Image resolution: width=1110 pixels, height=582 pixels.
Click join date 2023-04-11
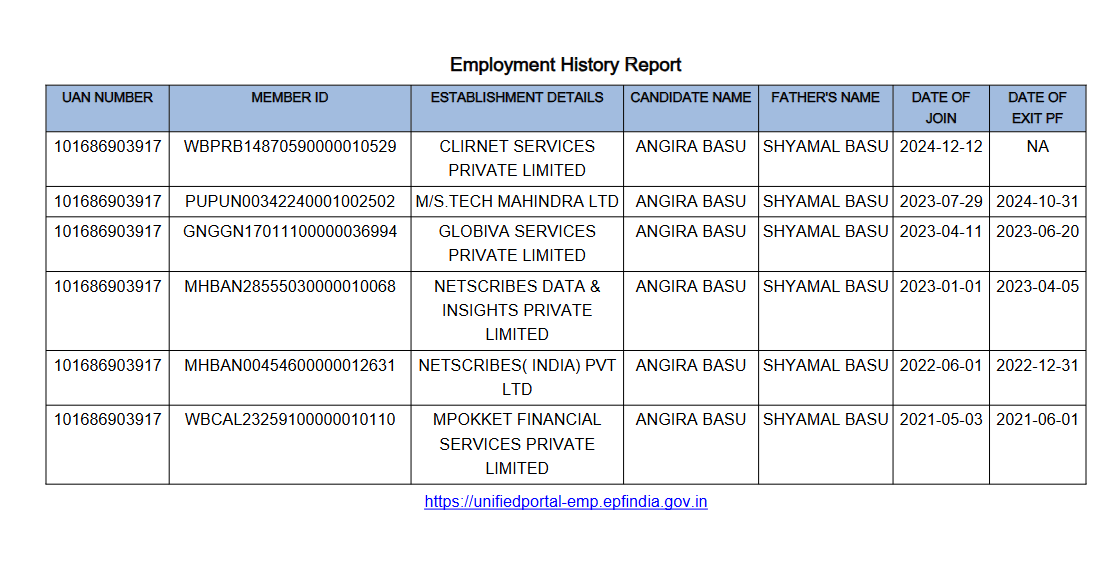pos(941,232)
